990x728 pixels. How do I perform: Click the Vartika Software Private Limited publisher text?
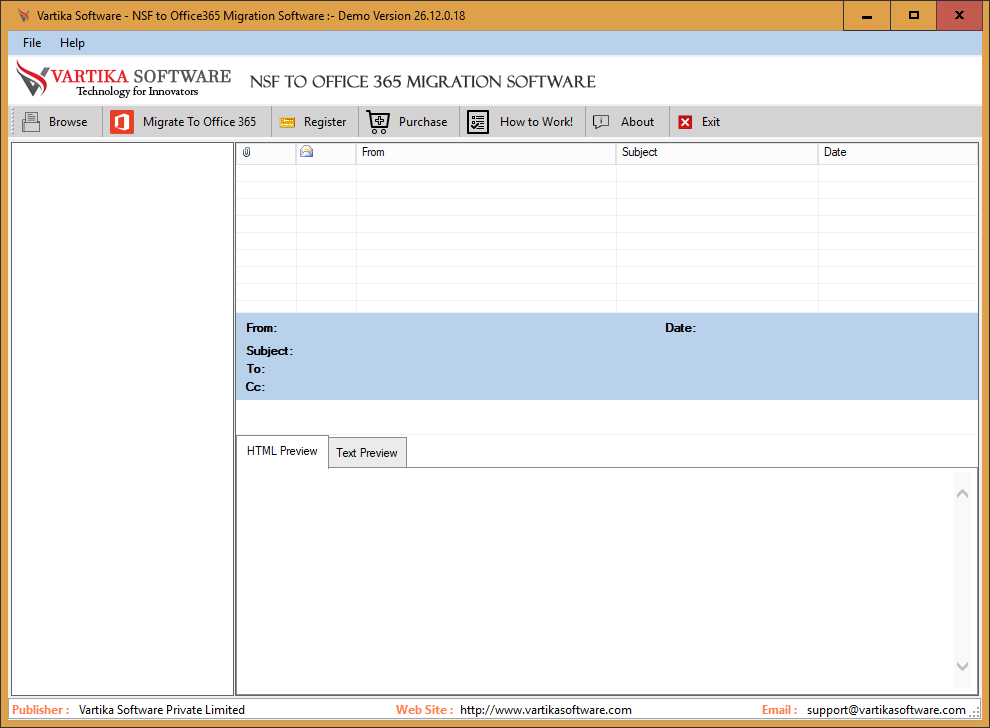tap(162, 710)
